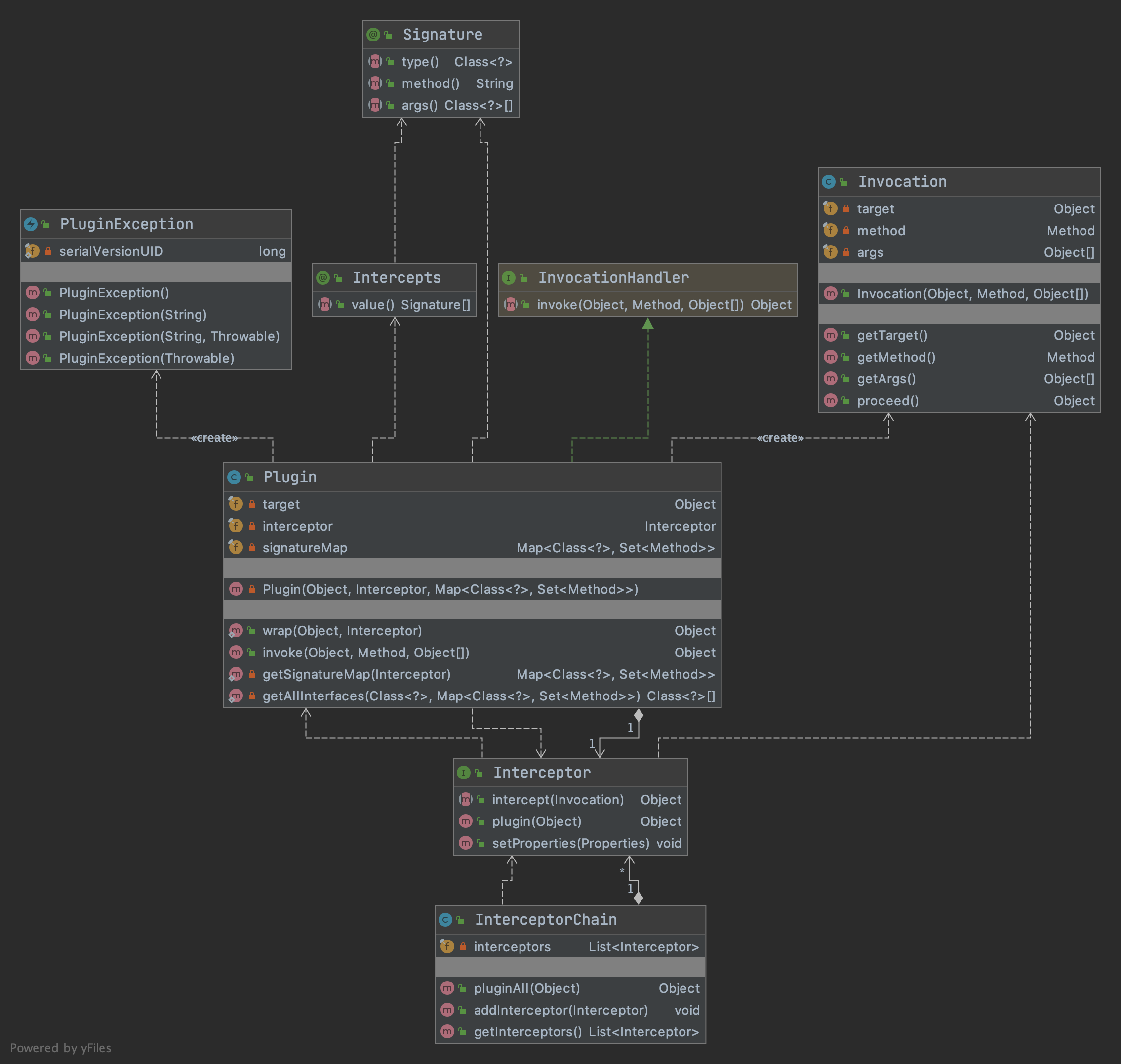Image resolution: width=1121 pixels, height=1064 pixels.
Task: Click the long type of serialVersionUID
Action: pyautogui.click(x=272, y=251)
